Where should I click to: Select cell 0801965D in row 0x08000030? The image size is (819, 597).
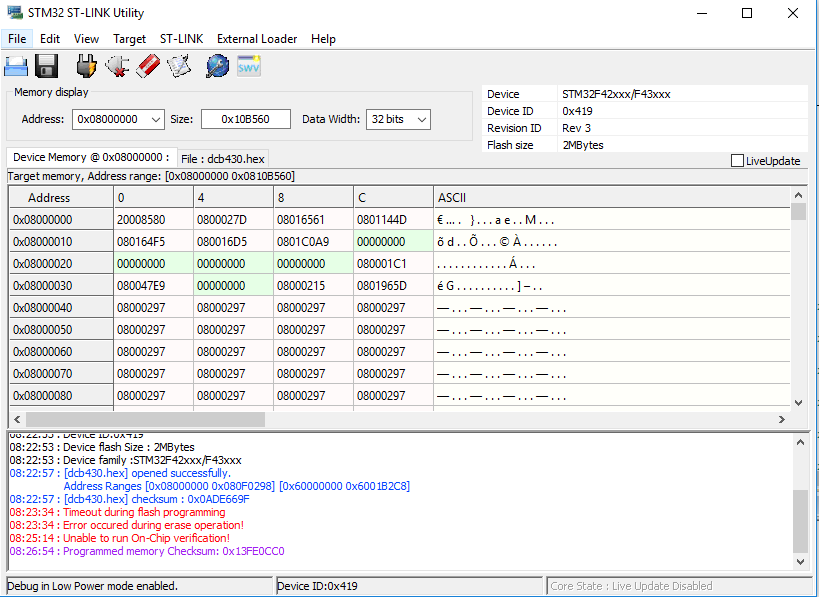tap(393, 286)
